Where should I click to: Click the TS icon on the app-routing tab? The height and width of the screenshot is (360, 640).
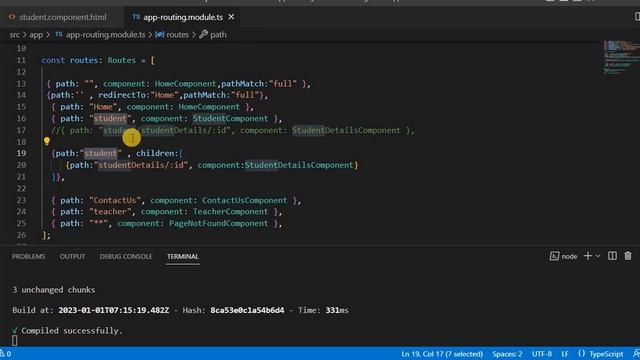[x=136, y=17]
